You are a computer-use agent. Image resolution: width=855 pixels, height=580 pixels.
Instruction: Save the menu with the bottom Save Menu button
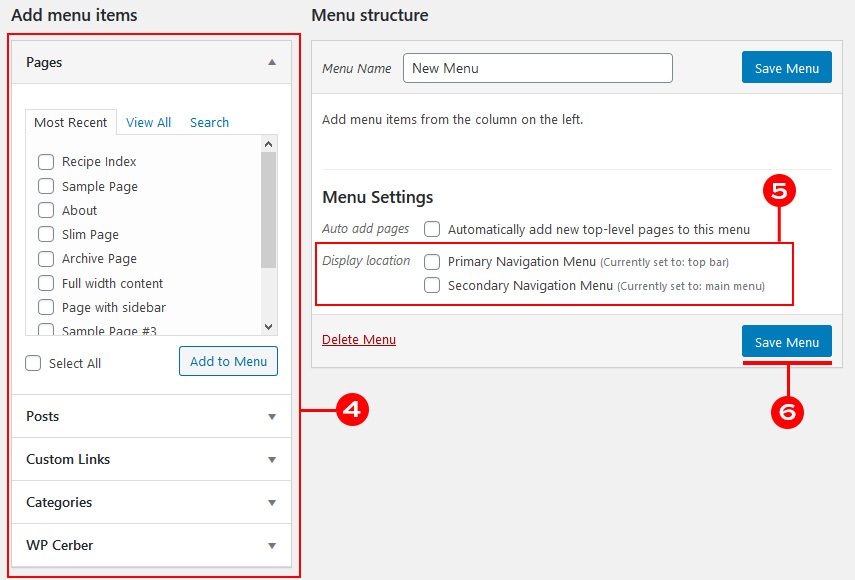pyautogui.click(x=786, y=341)
